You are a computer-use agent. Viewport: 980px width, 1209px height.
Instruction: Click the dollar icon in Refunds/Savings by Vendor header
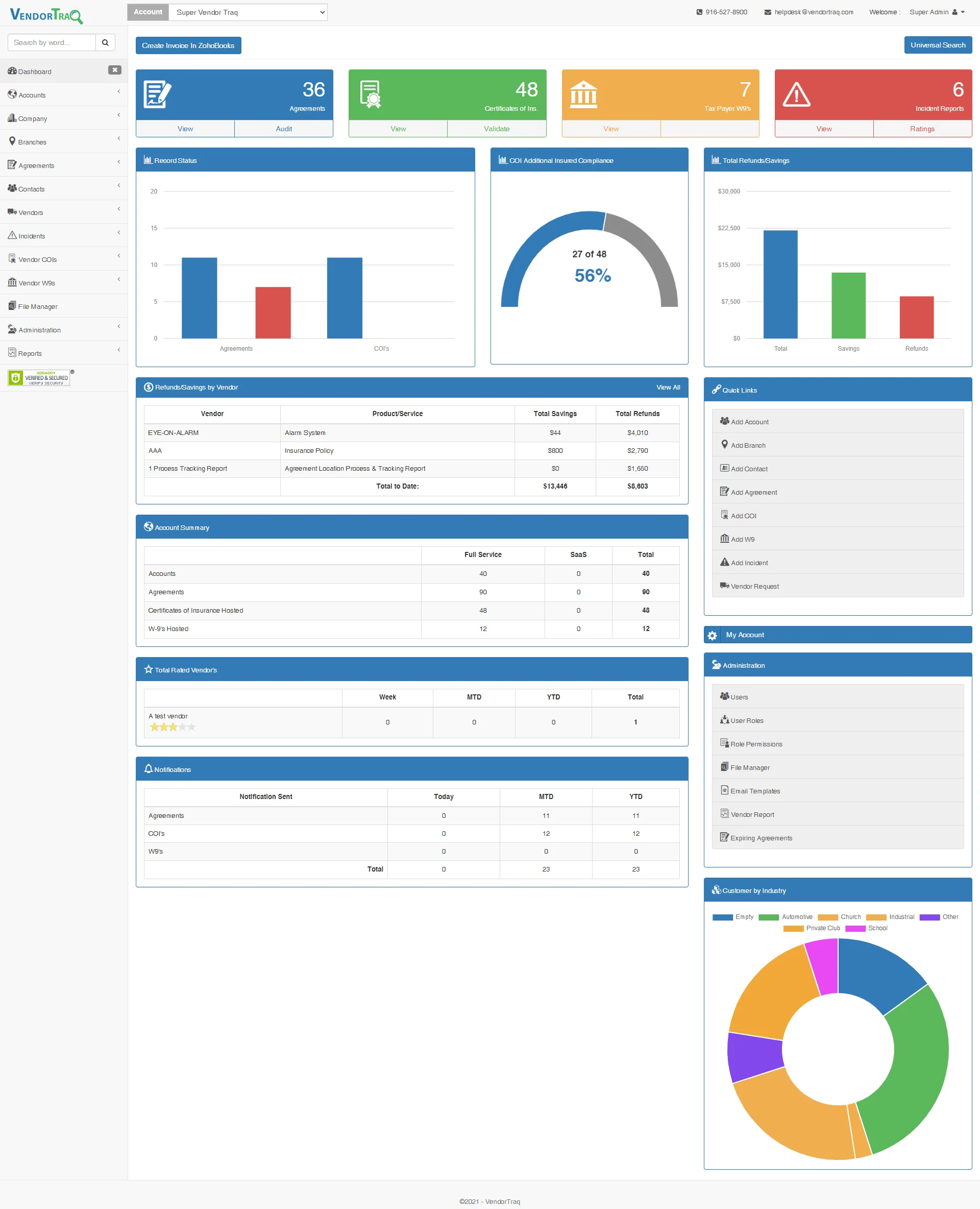149,387
